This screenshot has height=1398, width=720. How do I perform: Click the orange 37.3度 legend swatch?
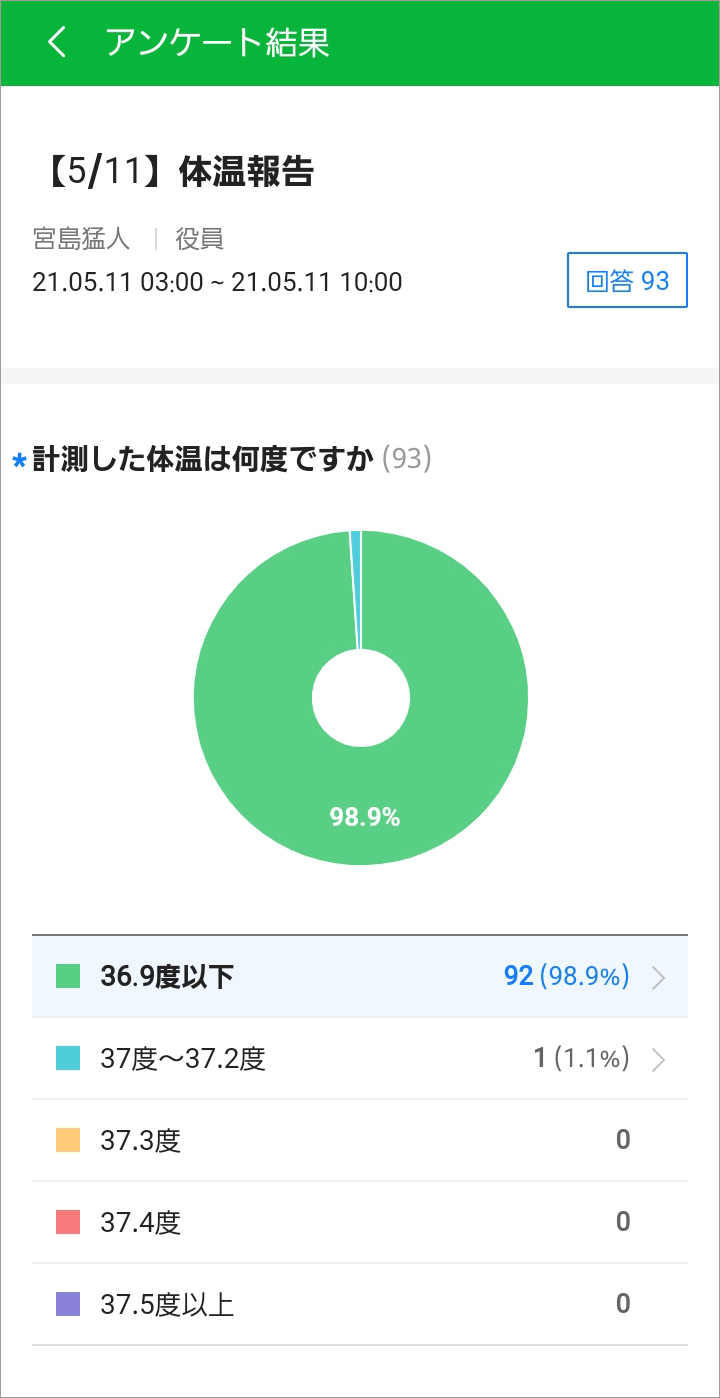pyautogui.click(x=68, y=1140)
